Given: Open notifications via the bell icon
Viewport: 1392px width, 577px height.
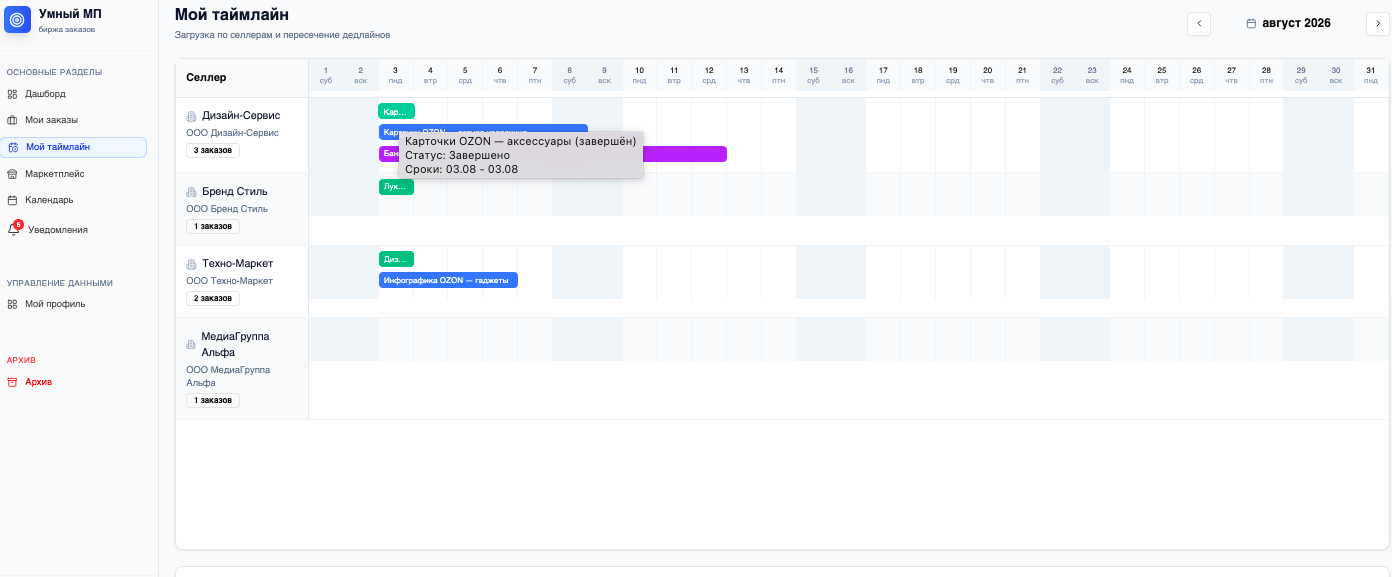Looking at the screenshot, I should 13,229.
